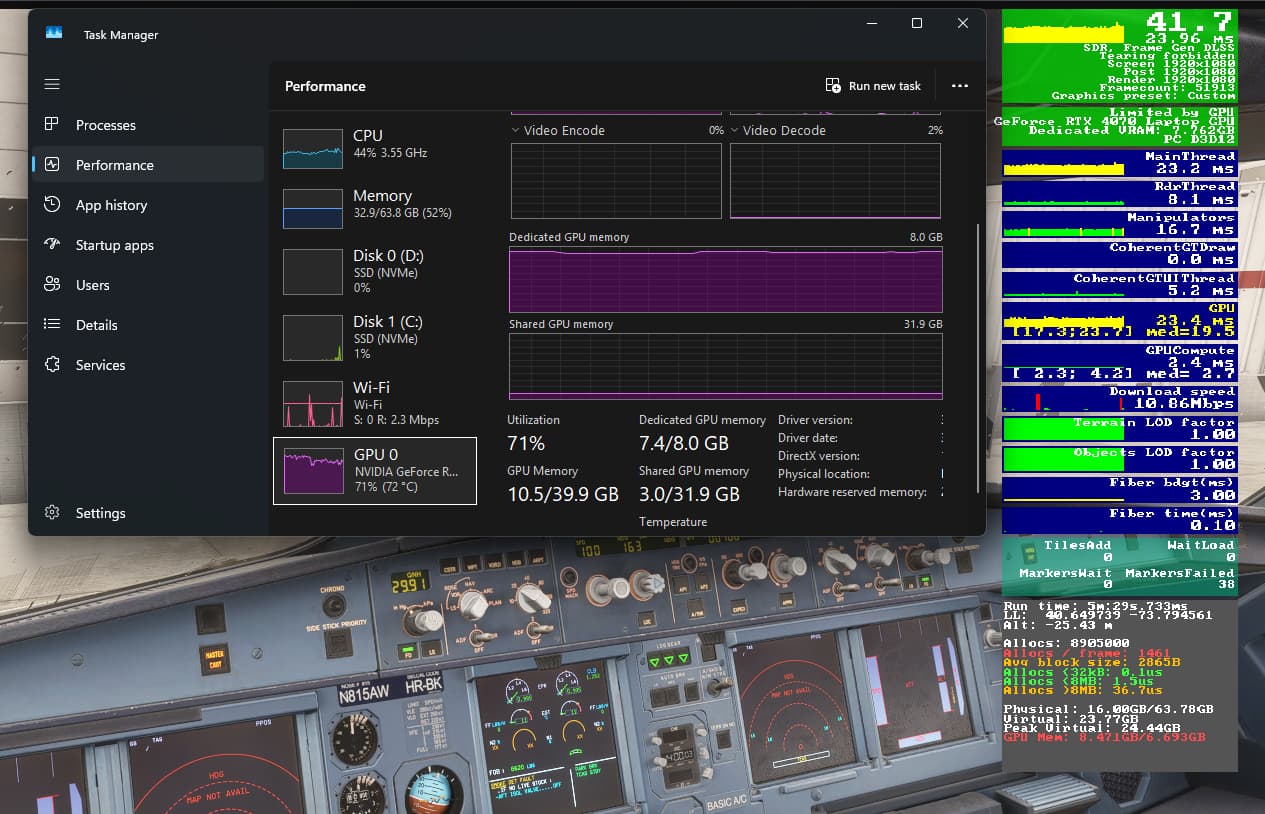
Task: Open App history from the sidebar
Action: point(52,204)
